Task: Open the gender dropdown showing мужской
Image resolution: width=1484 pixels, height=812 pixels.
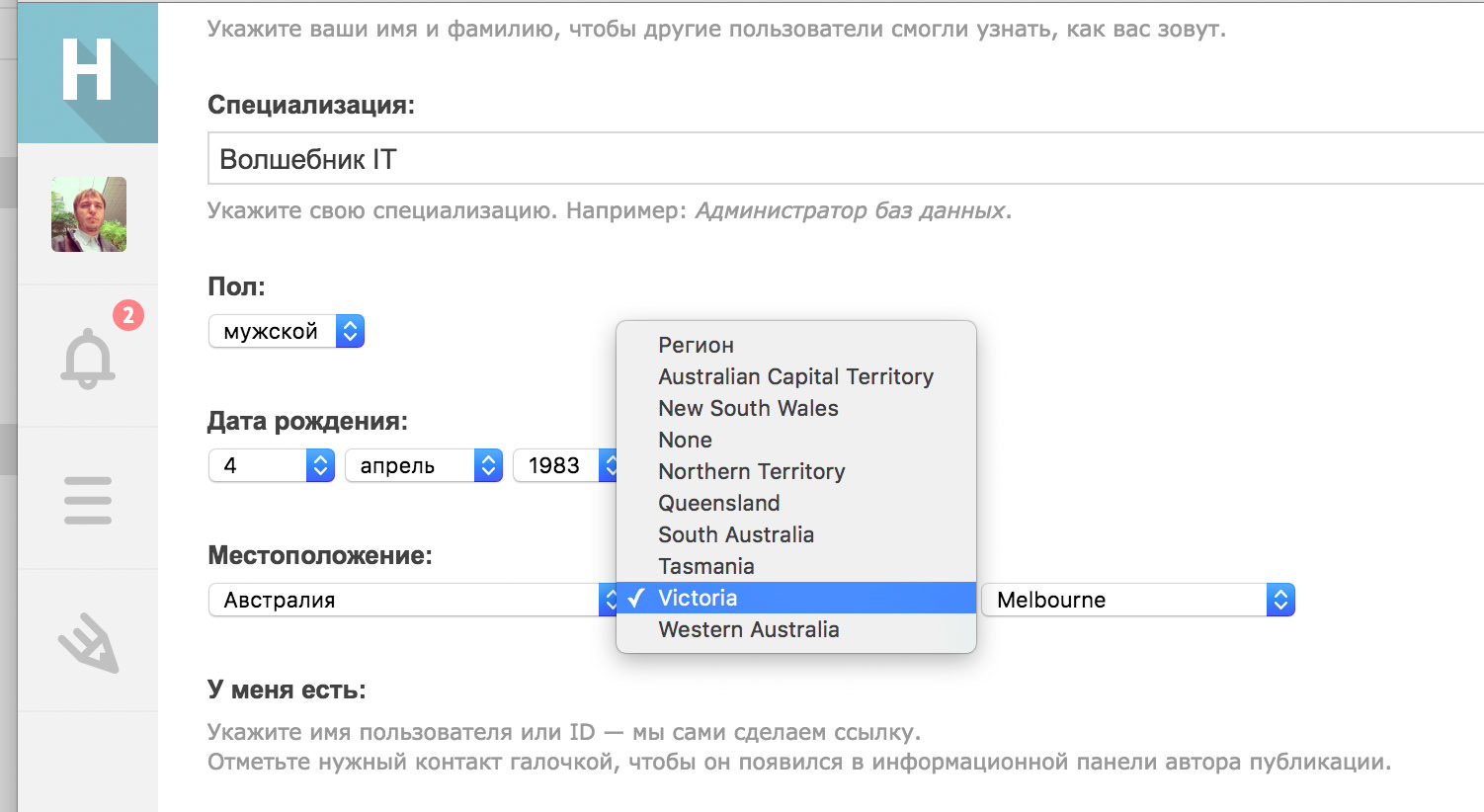Action: tap(287, 331)
